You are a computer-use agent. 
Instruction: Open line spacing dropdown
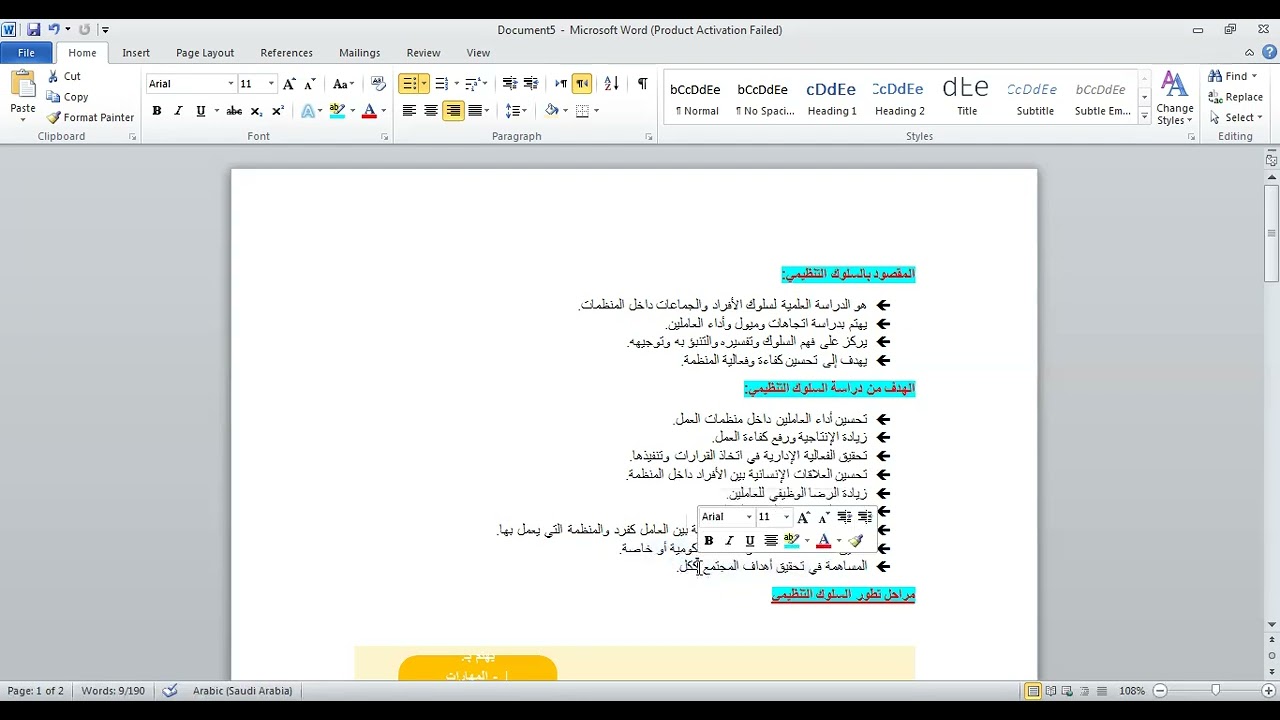point(515,111)
